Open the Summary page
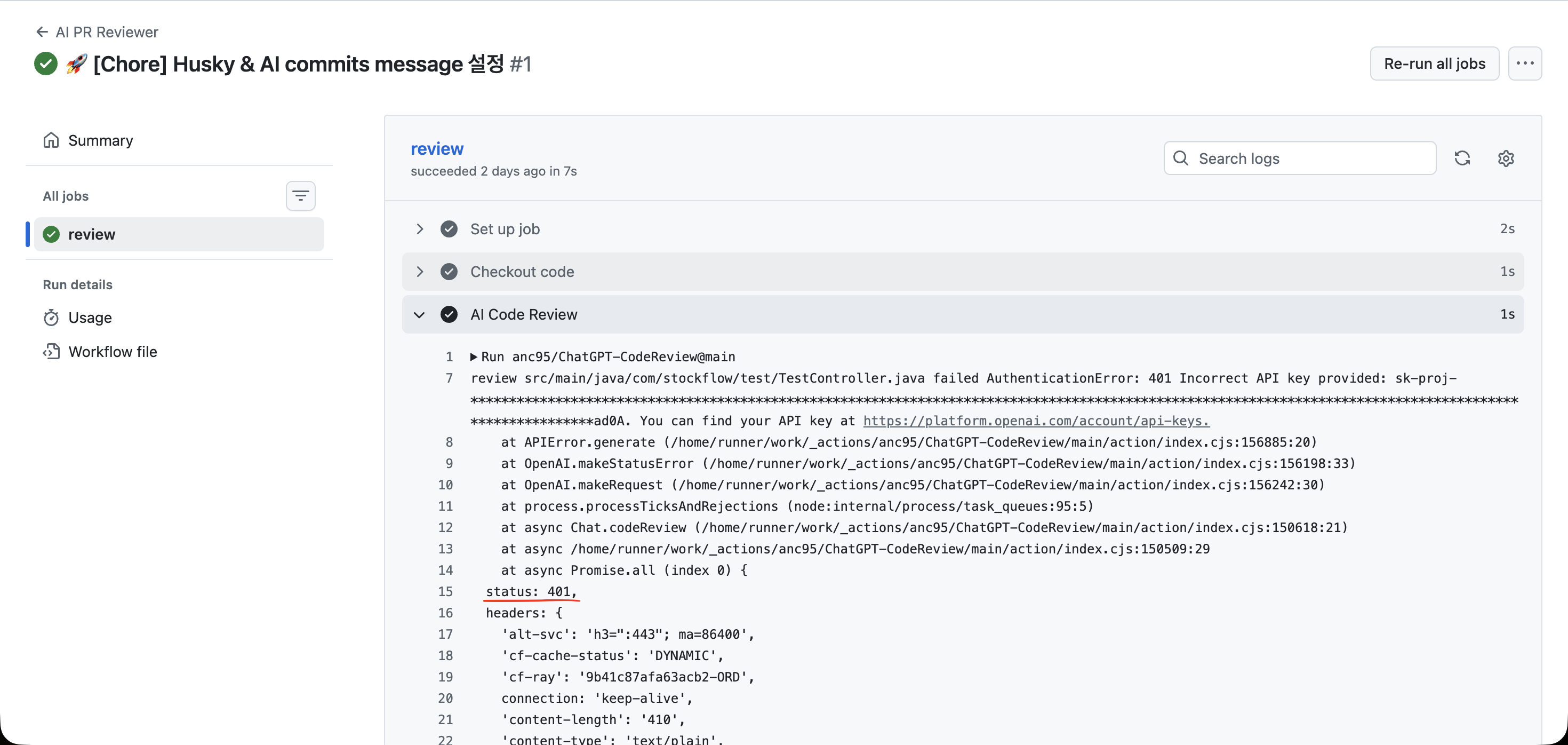This screenshot has width=1568, height=745. coord(179,140)
